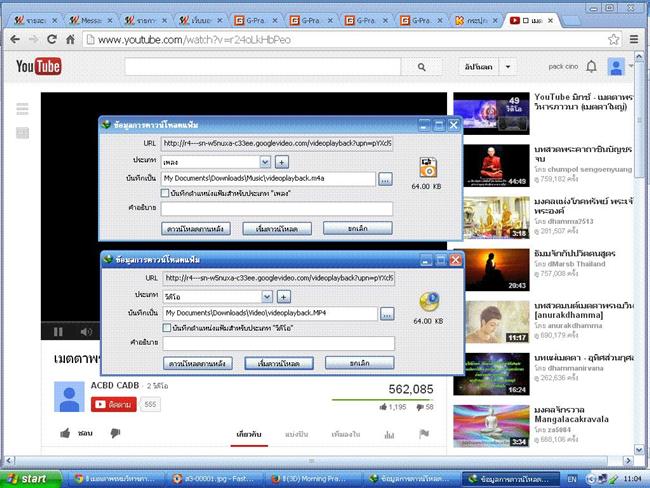650x488 pixels.
Task: Mute the video with speaker icon
Action: [x=86, y=332]
